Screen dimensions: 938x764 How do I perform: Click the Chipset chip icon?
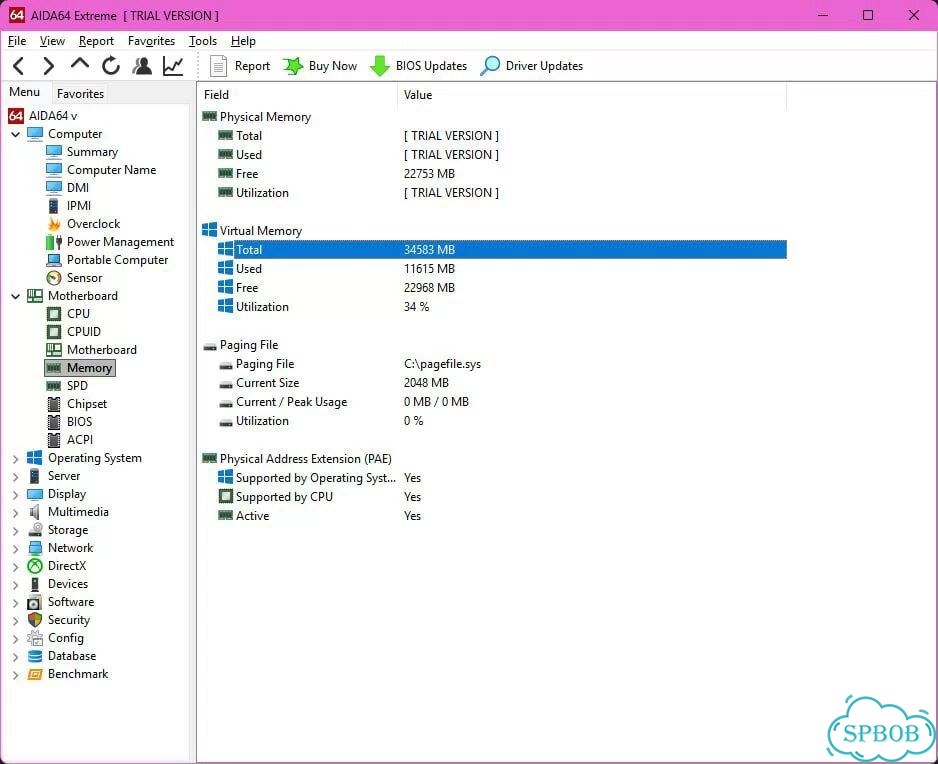pos(54,404)
